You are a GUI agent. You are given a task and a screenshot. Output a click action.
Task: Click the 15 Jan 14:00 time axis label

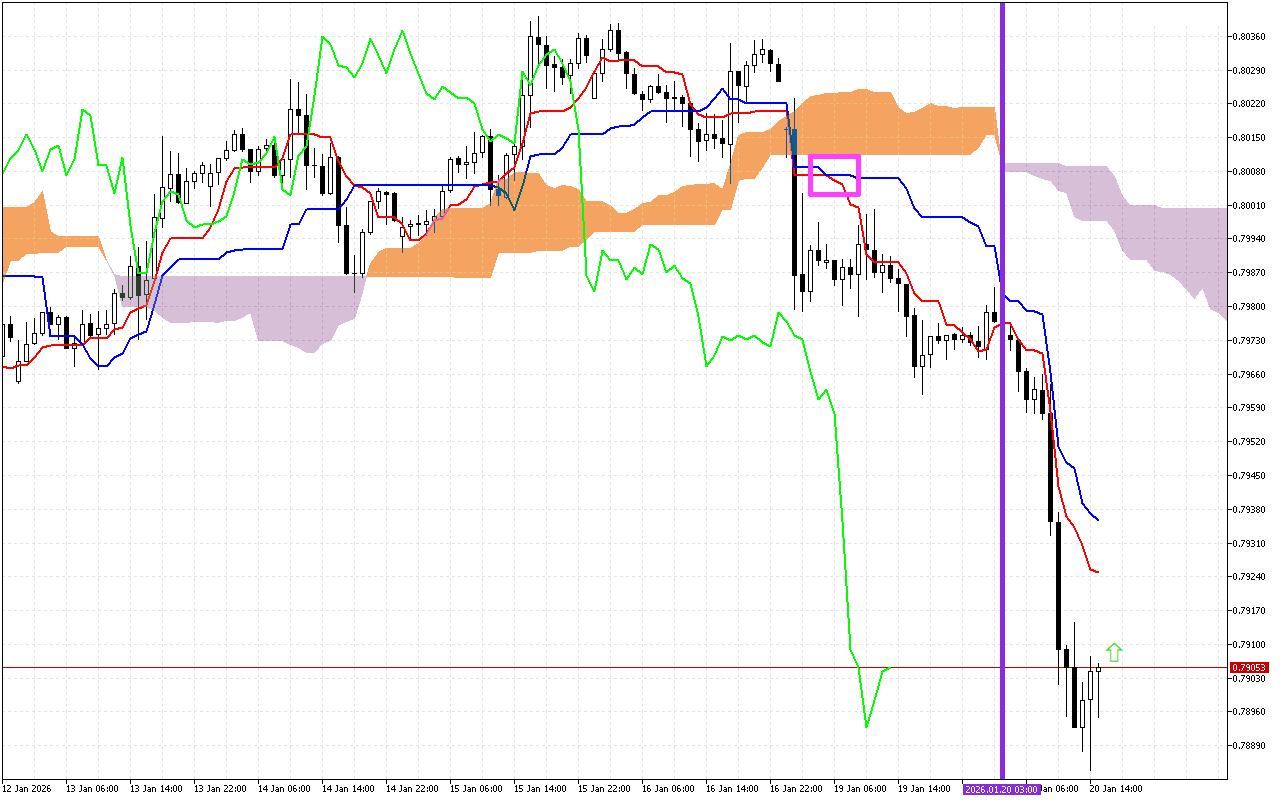click(x=540, y=789)
